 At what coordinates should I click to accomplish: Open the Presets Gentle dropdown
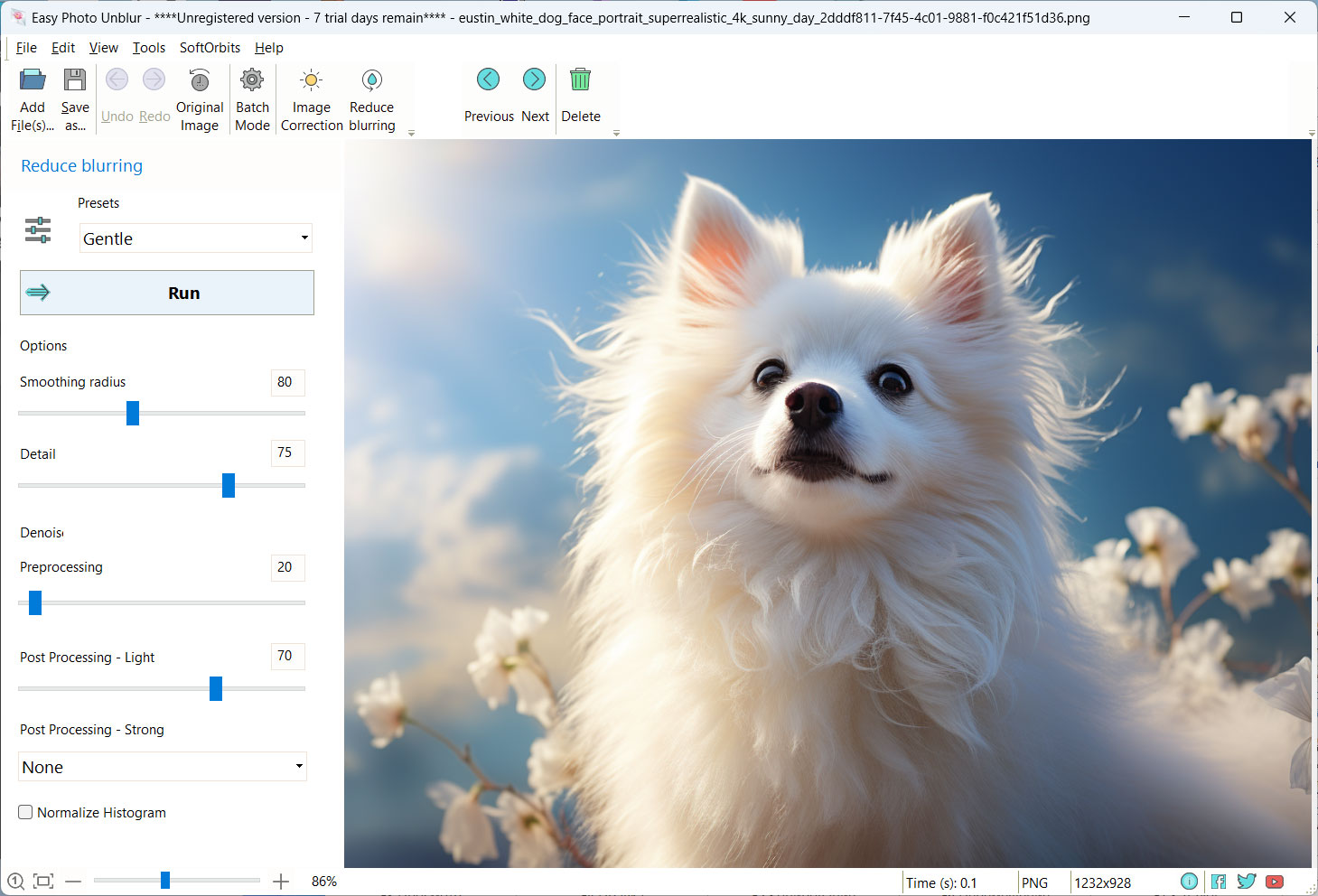click(x=196, y=238)
